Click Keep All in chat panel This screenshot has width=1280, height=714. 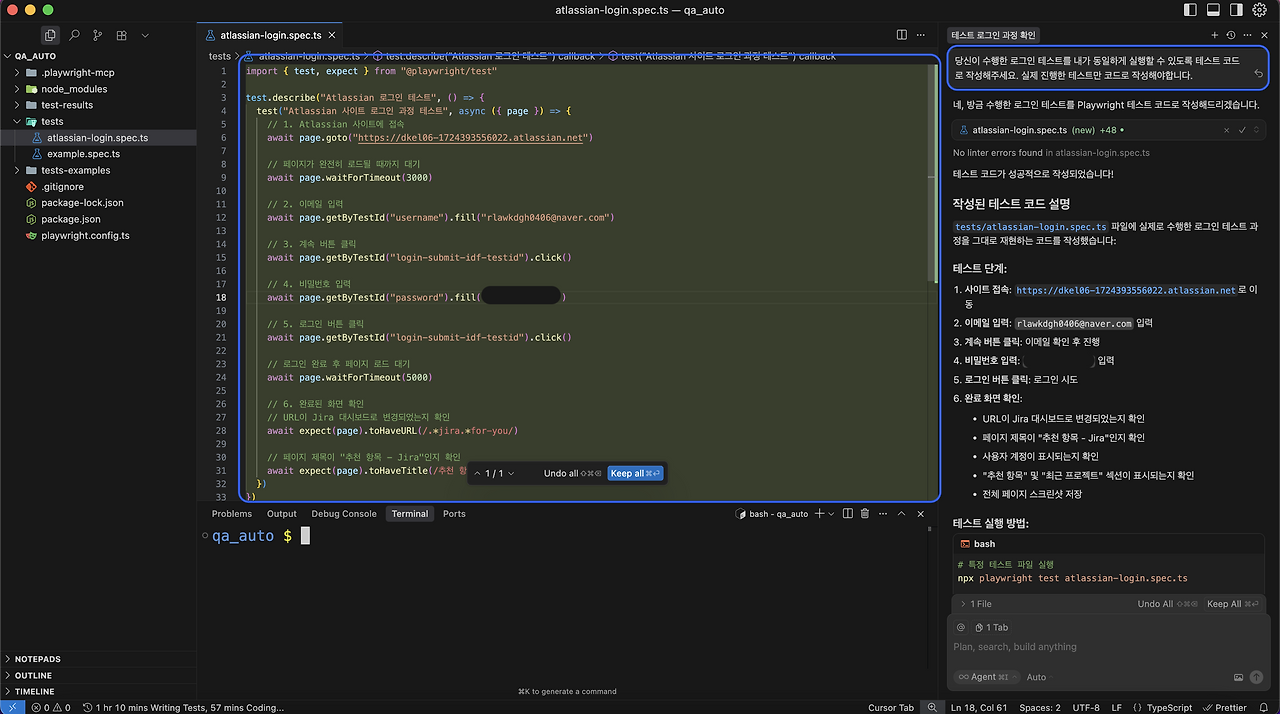click(1235, 604)
